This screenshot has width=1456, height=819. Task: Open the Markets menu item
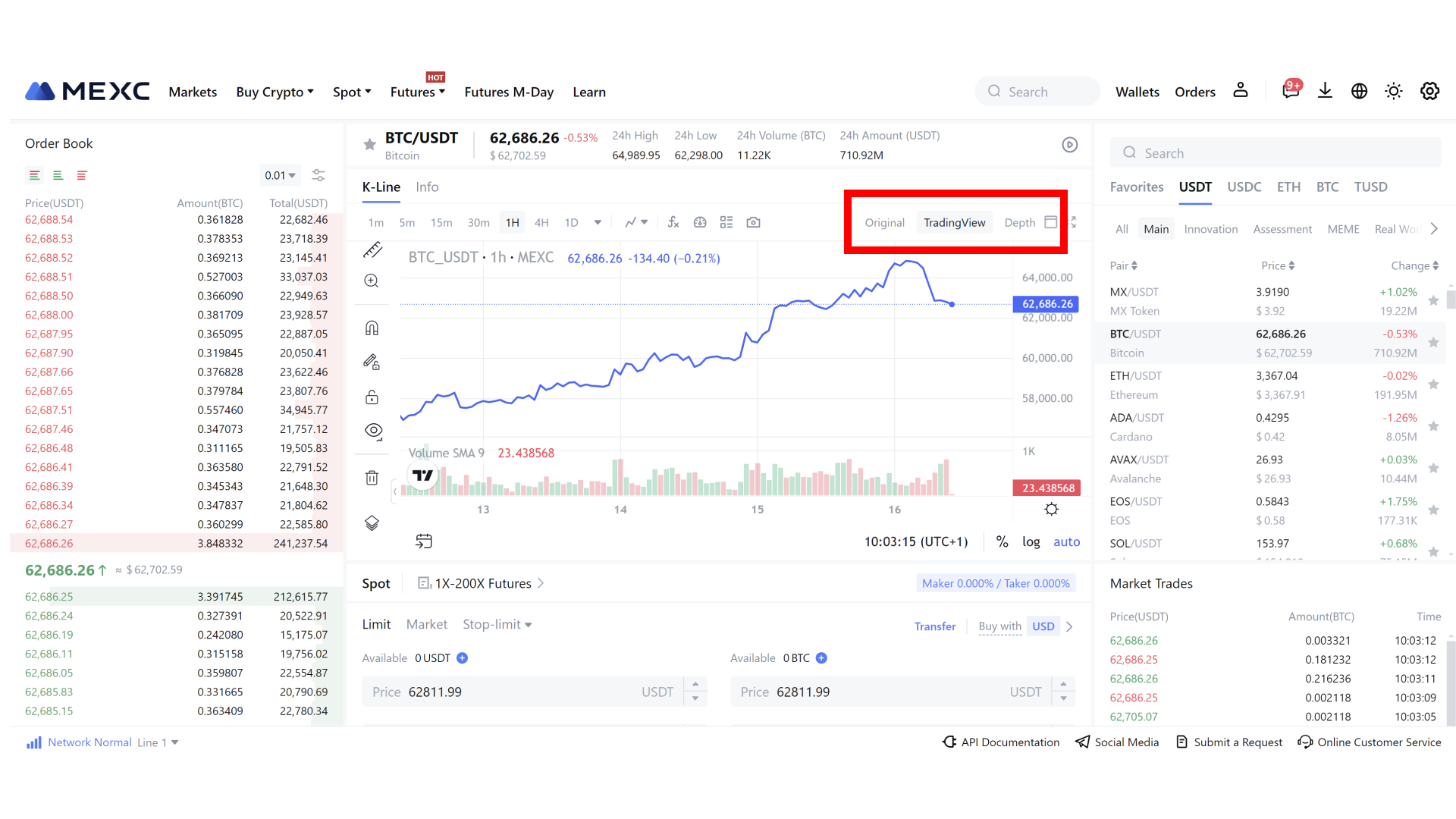point(193,92)
